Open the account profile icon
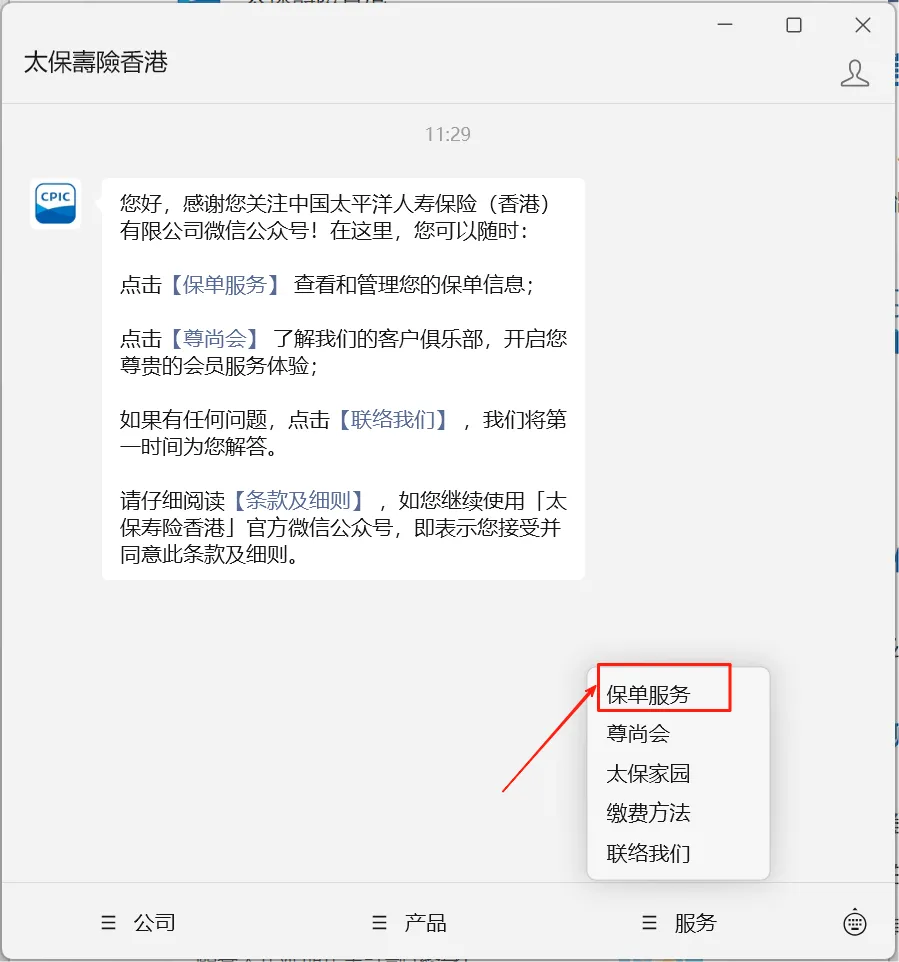 854,74
